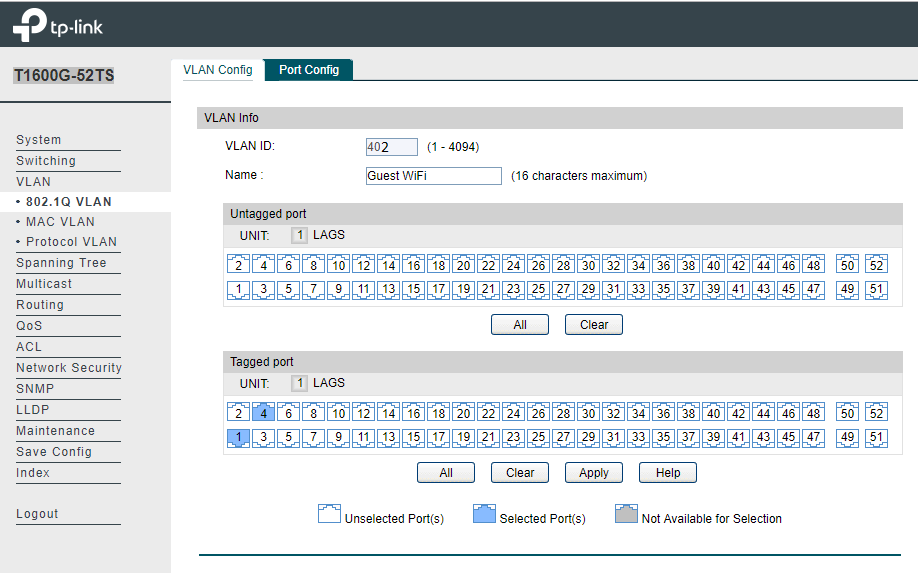Viewport: 918px width, 573px height.
Task: Expand the System menu
Action: click(39, 140)
